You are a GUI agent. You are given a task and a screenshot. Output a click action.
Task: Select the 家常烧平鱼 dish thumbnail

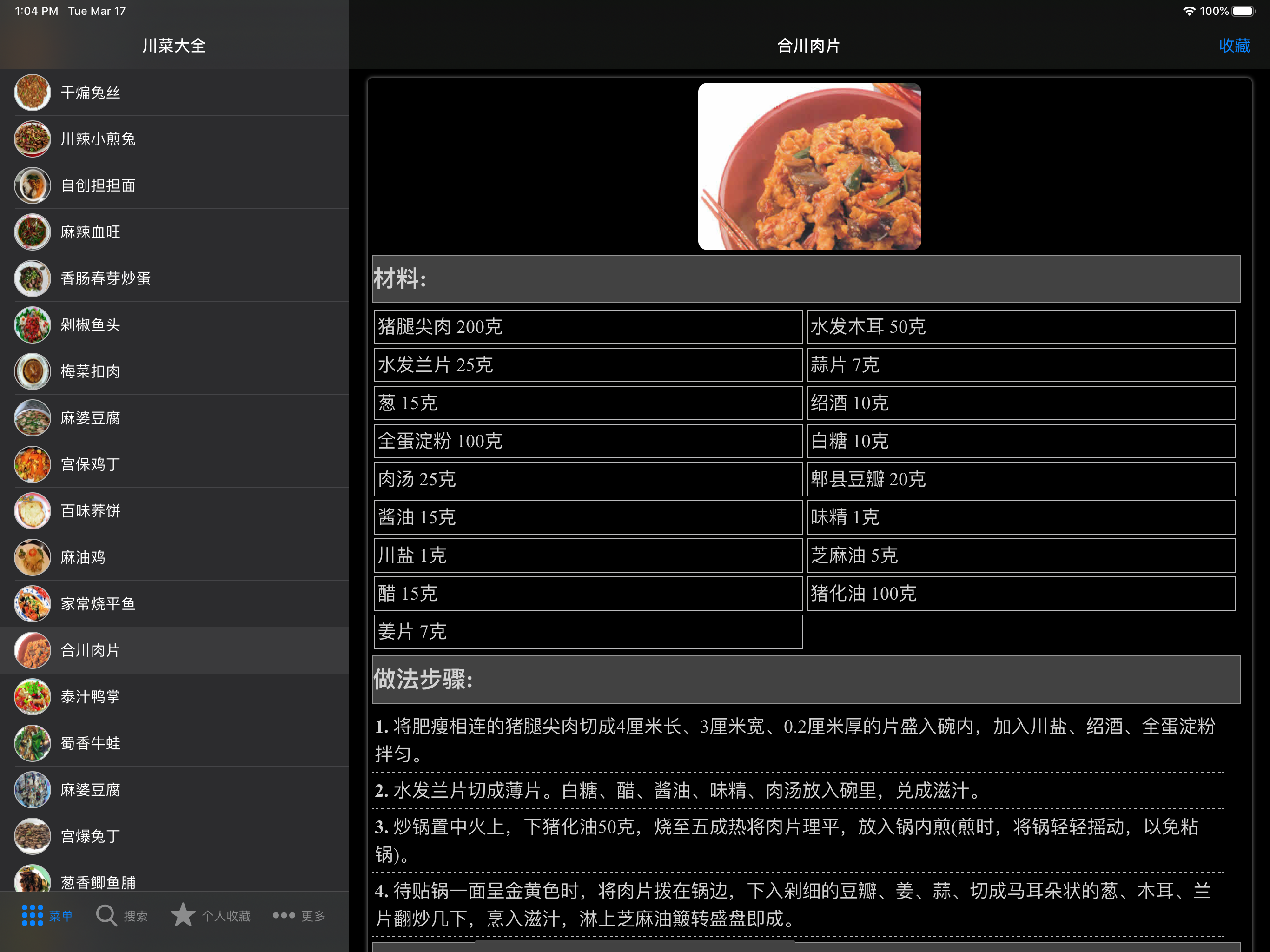click(33, 604)
